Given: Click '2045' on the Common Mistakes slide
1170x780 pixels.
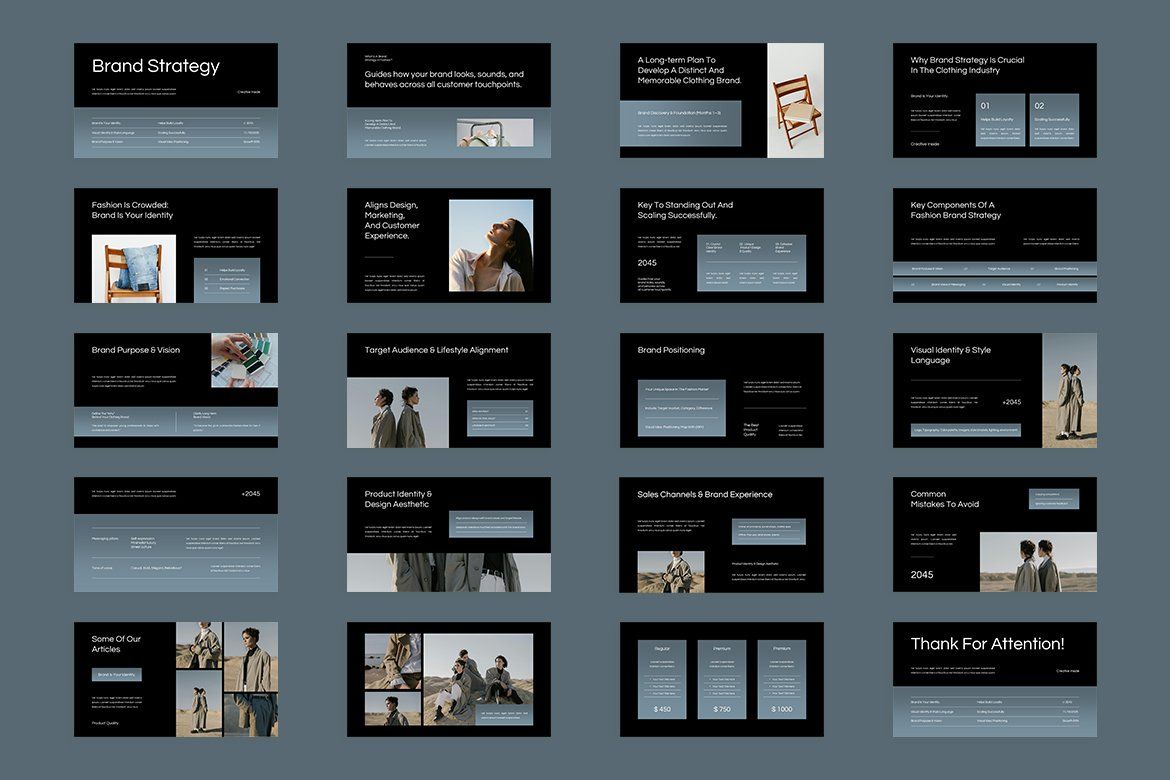Looking at the screenshot, I should tap(922, 575).
